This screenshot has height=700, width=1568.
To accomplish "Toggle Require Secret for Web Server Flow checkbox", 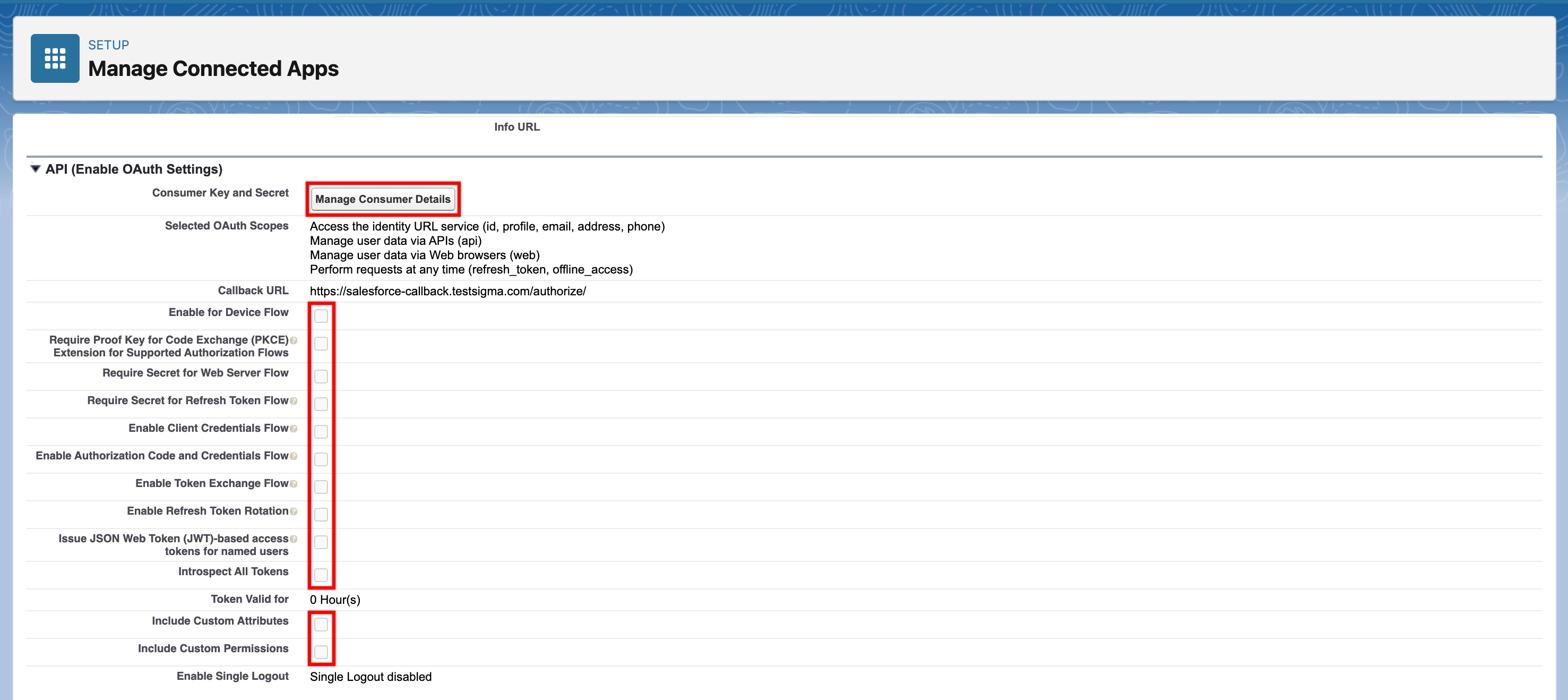I will (x=321, y=377).
